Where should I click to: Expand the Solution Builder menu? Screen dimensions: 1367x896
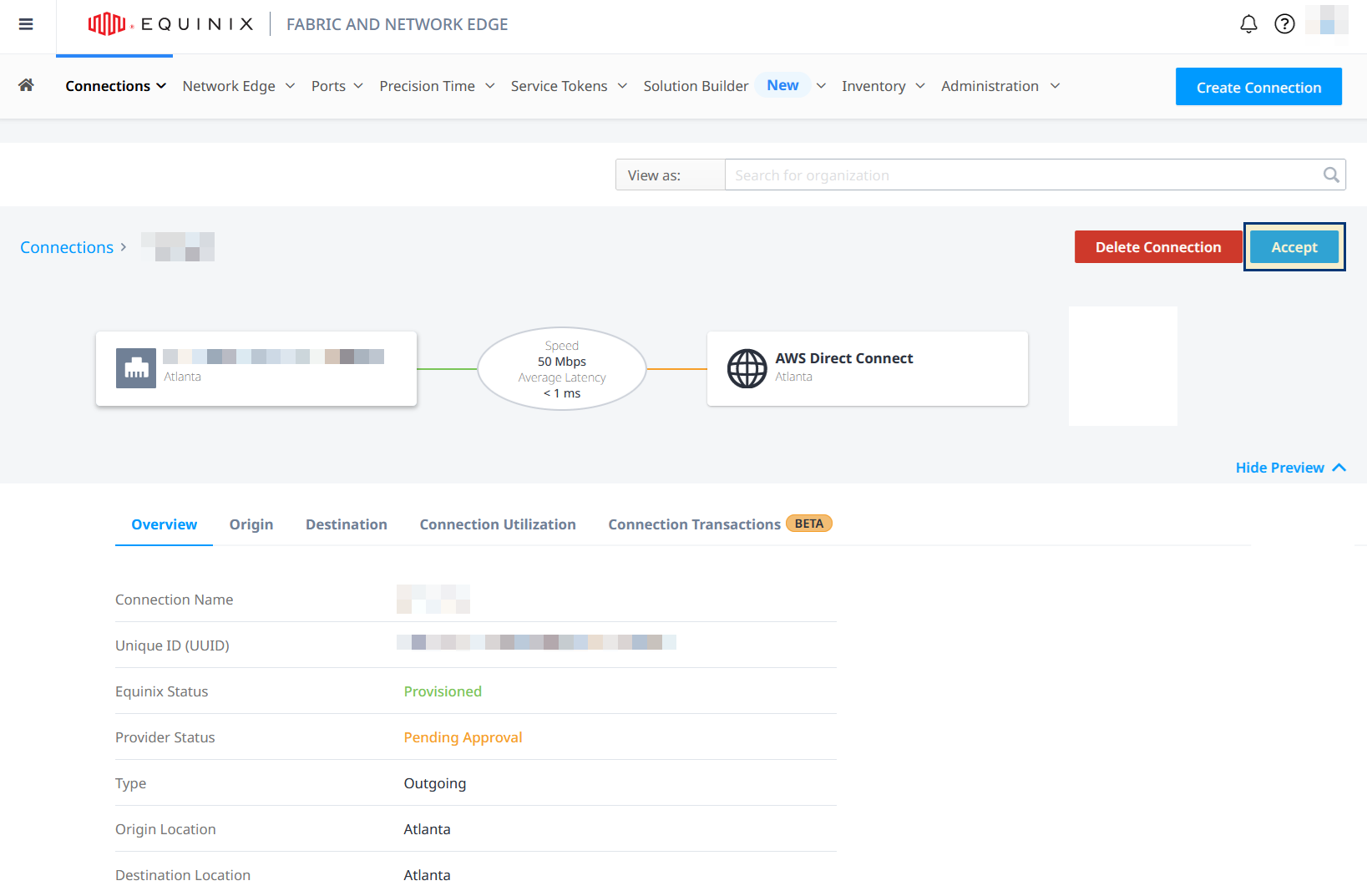(x=735, y=86)
